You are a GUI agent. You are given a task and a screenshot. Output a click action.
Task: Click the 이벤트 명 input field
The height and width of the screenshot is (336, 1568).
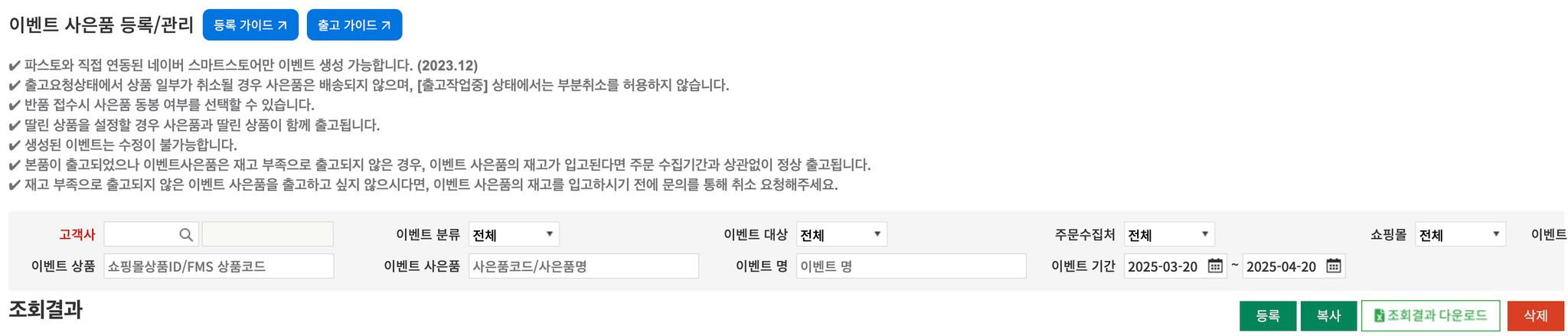[911, 266]
